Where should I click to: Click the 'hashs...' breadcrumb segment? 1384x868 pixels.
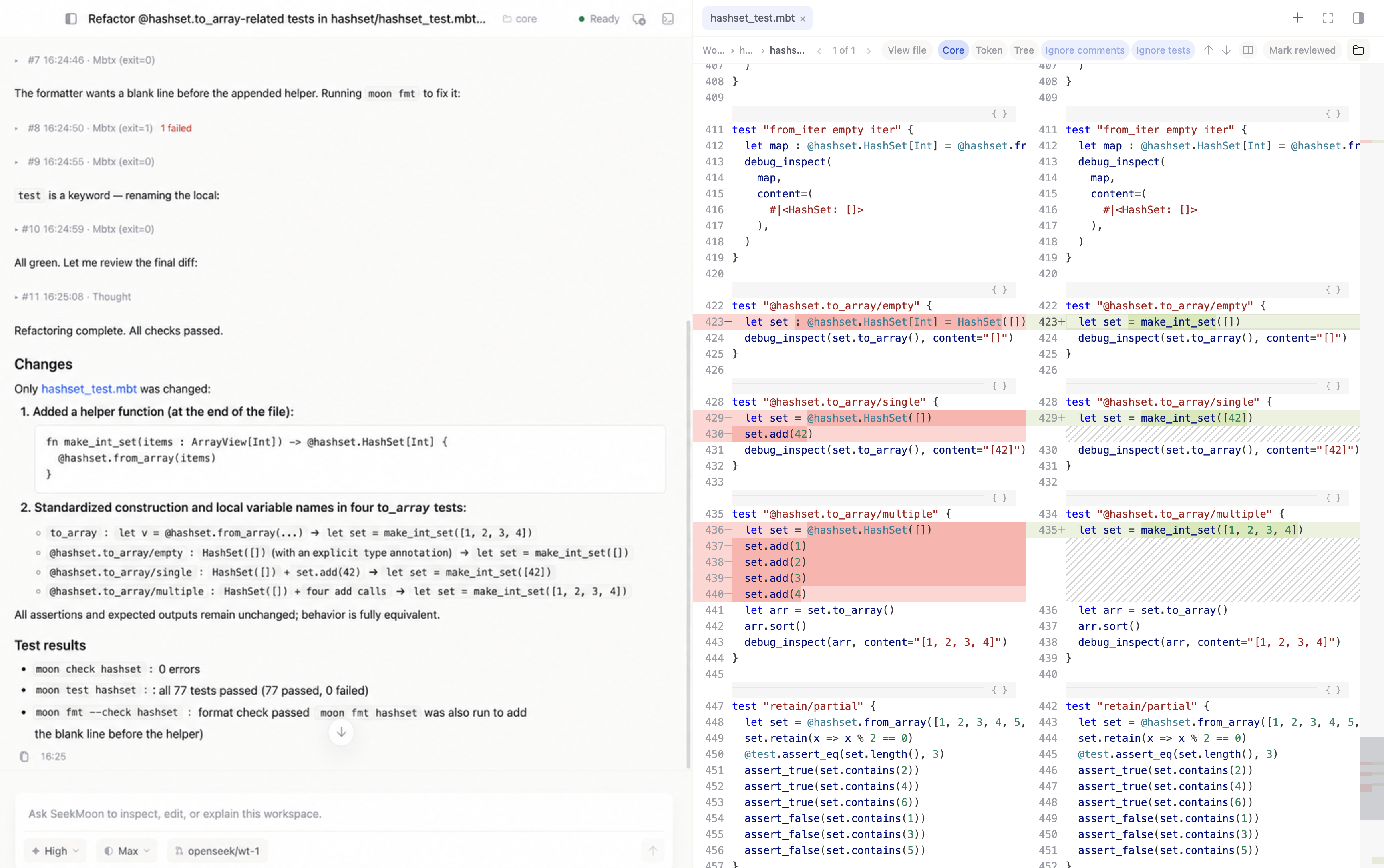tap(787, 50)
